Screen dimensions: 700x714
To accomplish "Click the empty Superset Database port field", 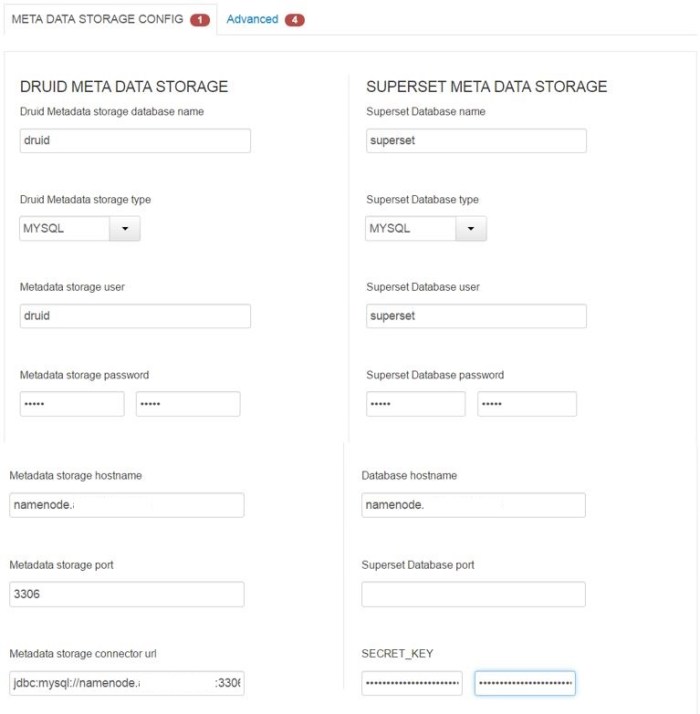I will pyautogui.click(x=473, y=594).
